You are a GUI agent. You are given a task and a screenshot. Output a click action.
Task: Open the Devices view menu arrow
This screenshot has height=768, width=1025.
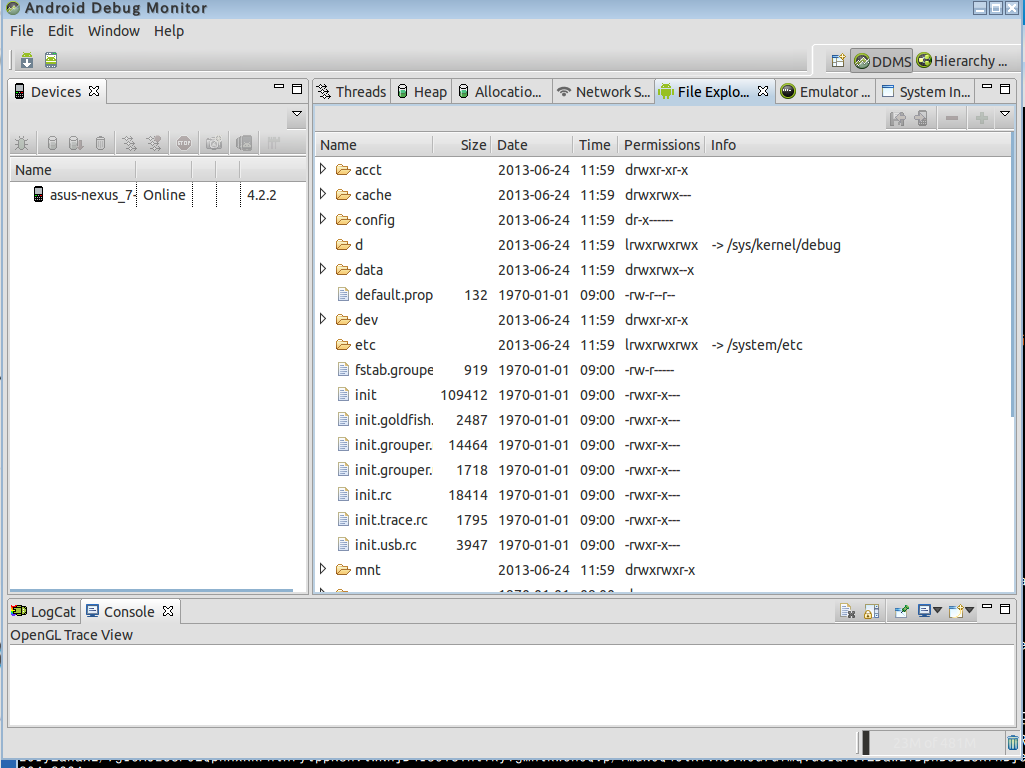[297, 114]
